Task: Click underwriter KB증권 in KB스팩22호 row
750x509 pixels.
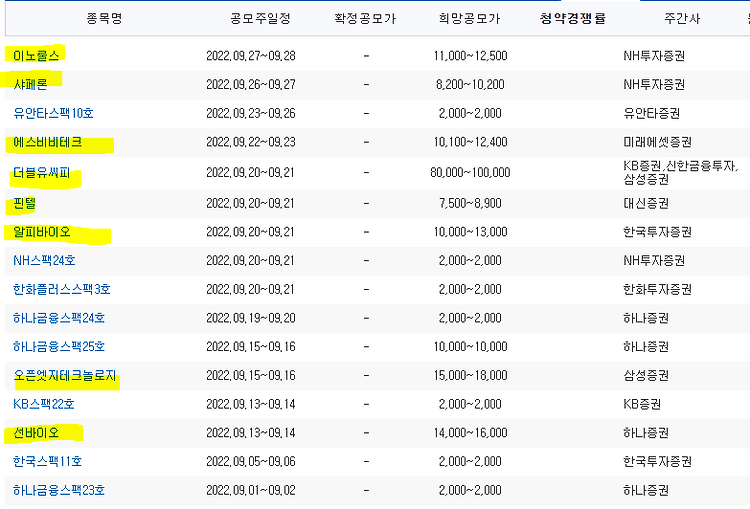Action: [642, 404]
